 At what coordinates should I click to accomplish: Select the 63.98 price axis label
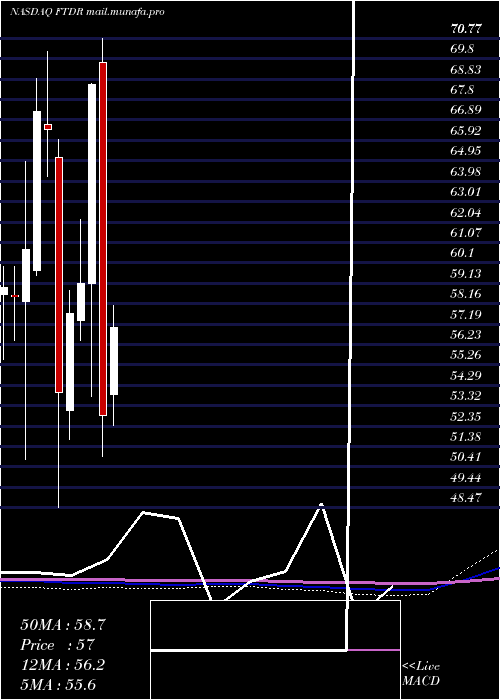(x=466, y=171)
